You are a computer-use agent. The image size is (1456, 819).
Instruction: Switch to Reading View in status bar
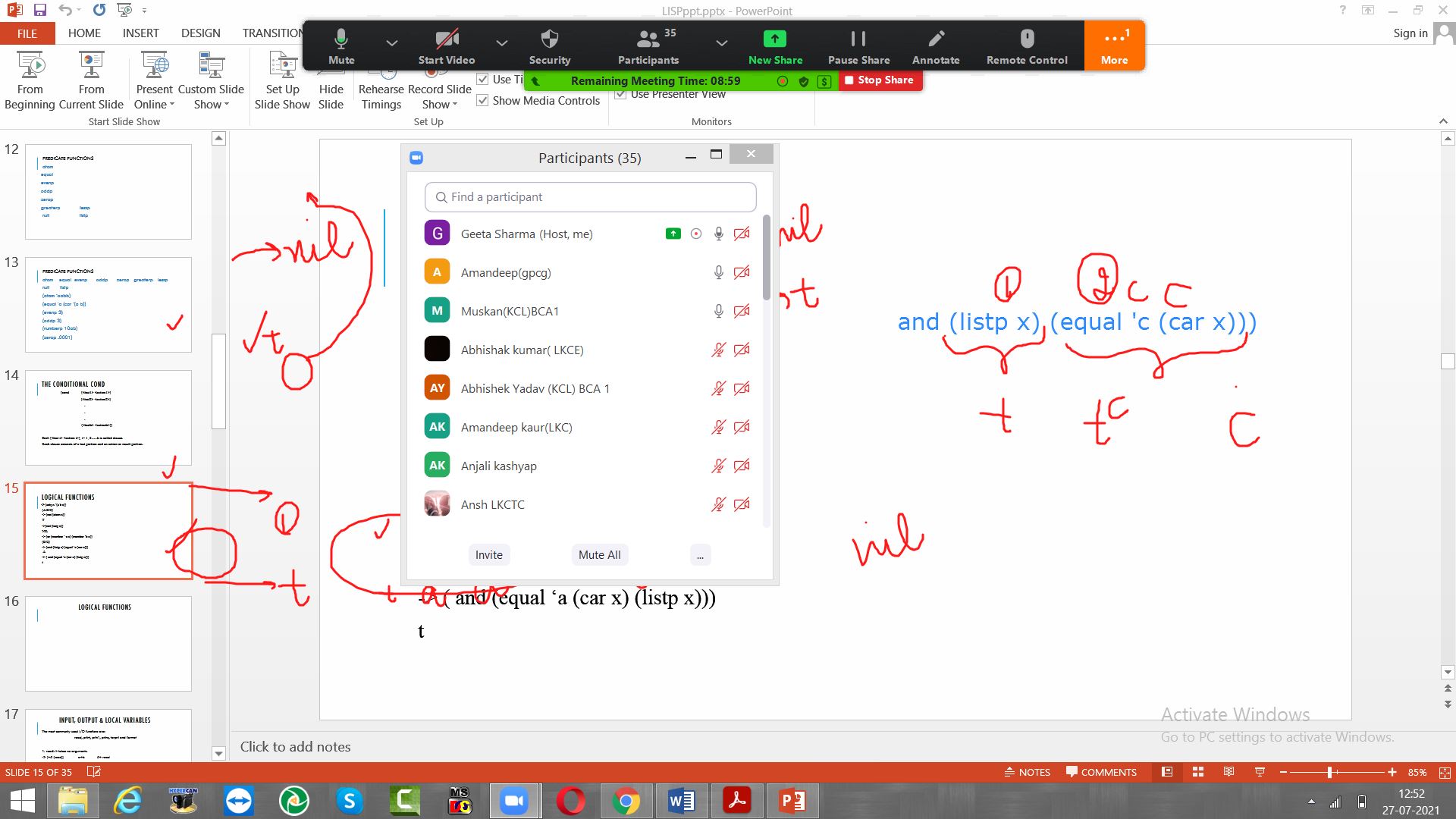1228,772
